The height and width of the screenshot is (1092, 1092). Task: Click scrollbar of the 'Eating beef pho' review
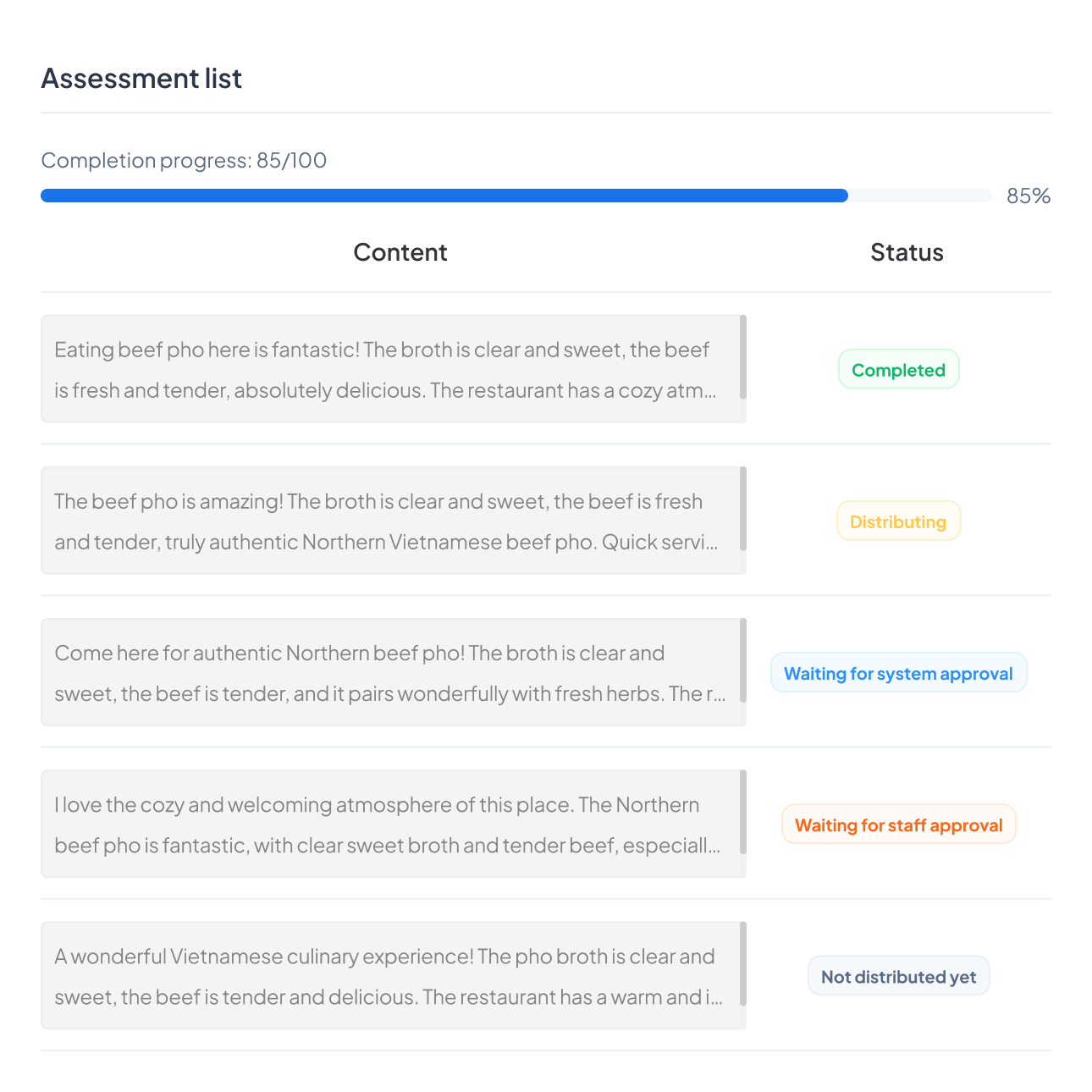click(x=743, y=357)
